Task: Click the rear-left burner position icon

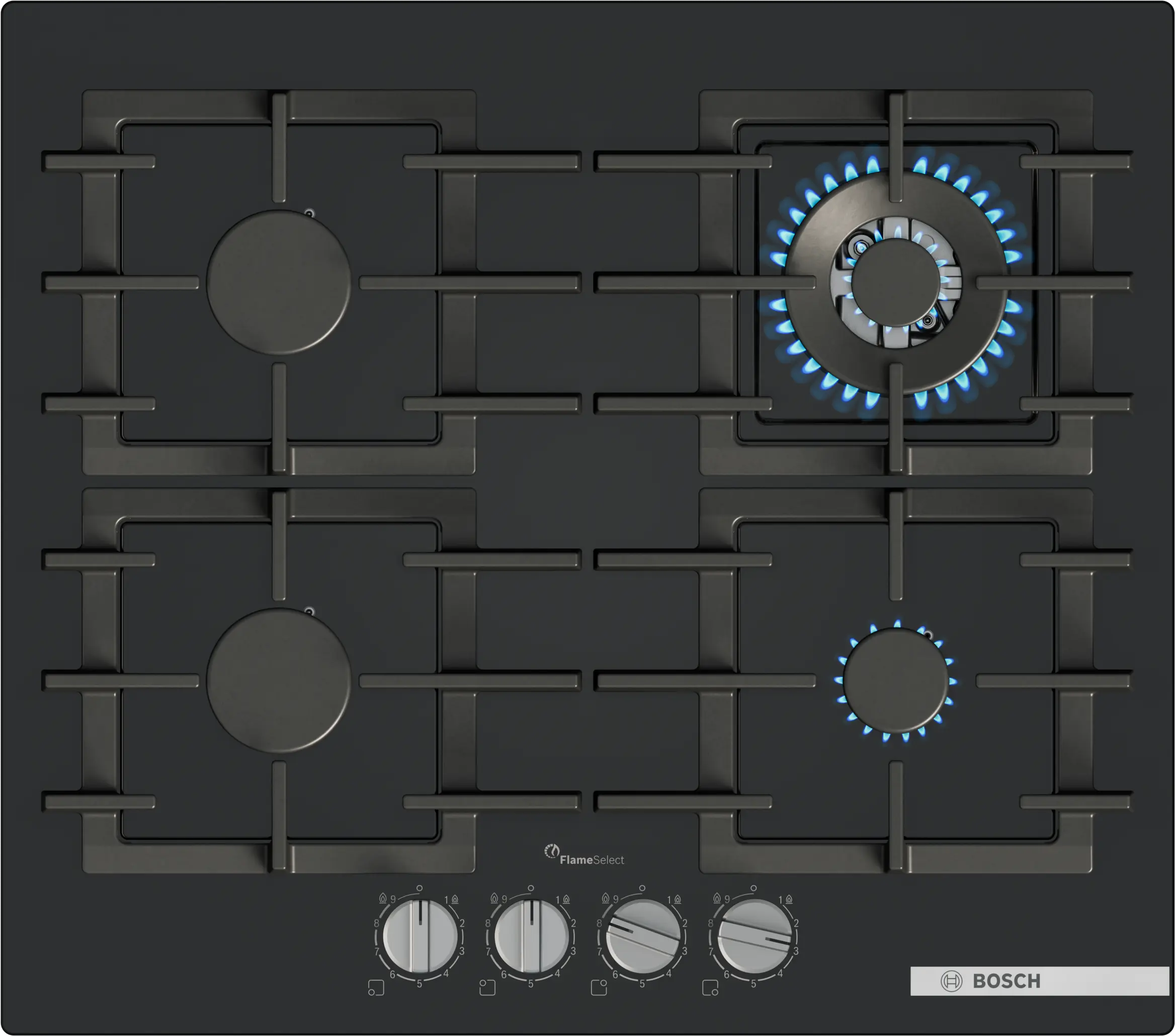Action: (x=487, y=987)
